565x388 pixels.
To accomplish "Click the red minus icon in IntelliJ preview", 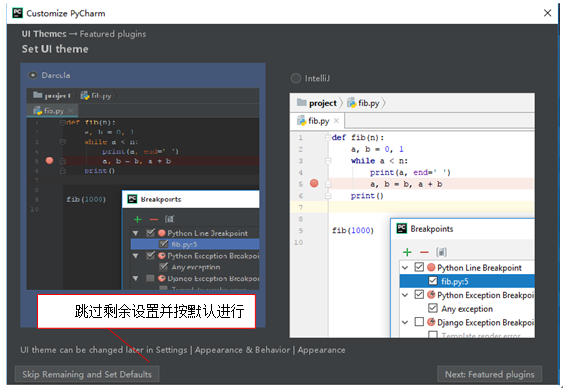I will [x=424, y=252].
